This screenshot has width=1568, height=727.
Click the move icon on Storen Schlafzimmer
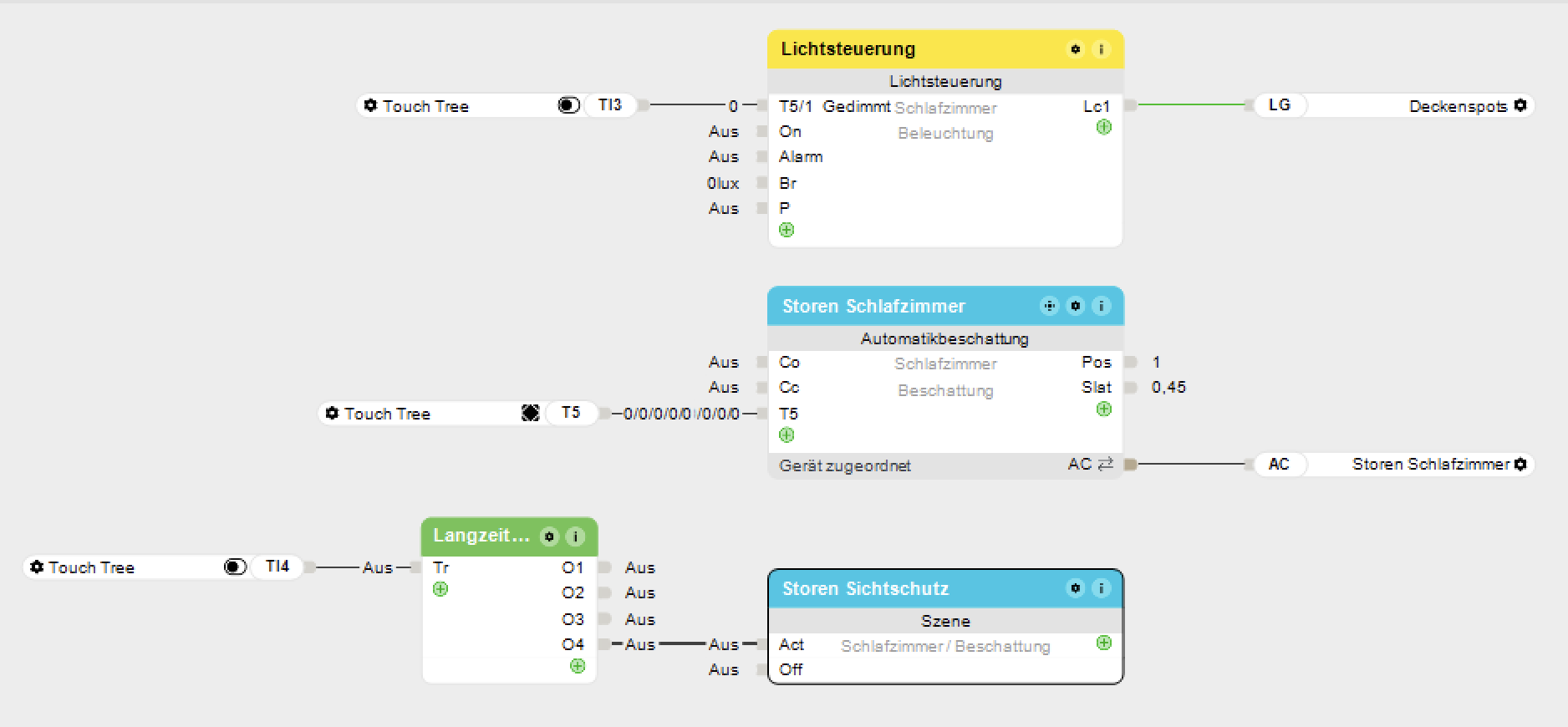click(1049, 306)
